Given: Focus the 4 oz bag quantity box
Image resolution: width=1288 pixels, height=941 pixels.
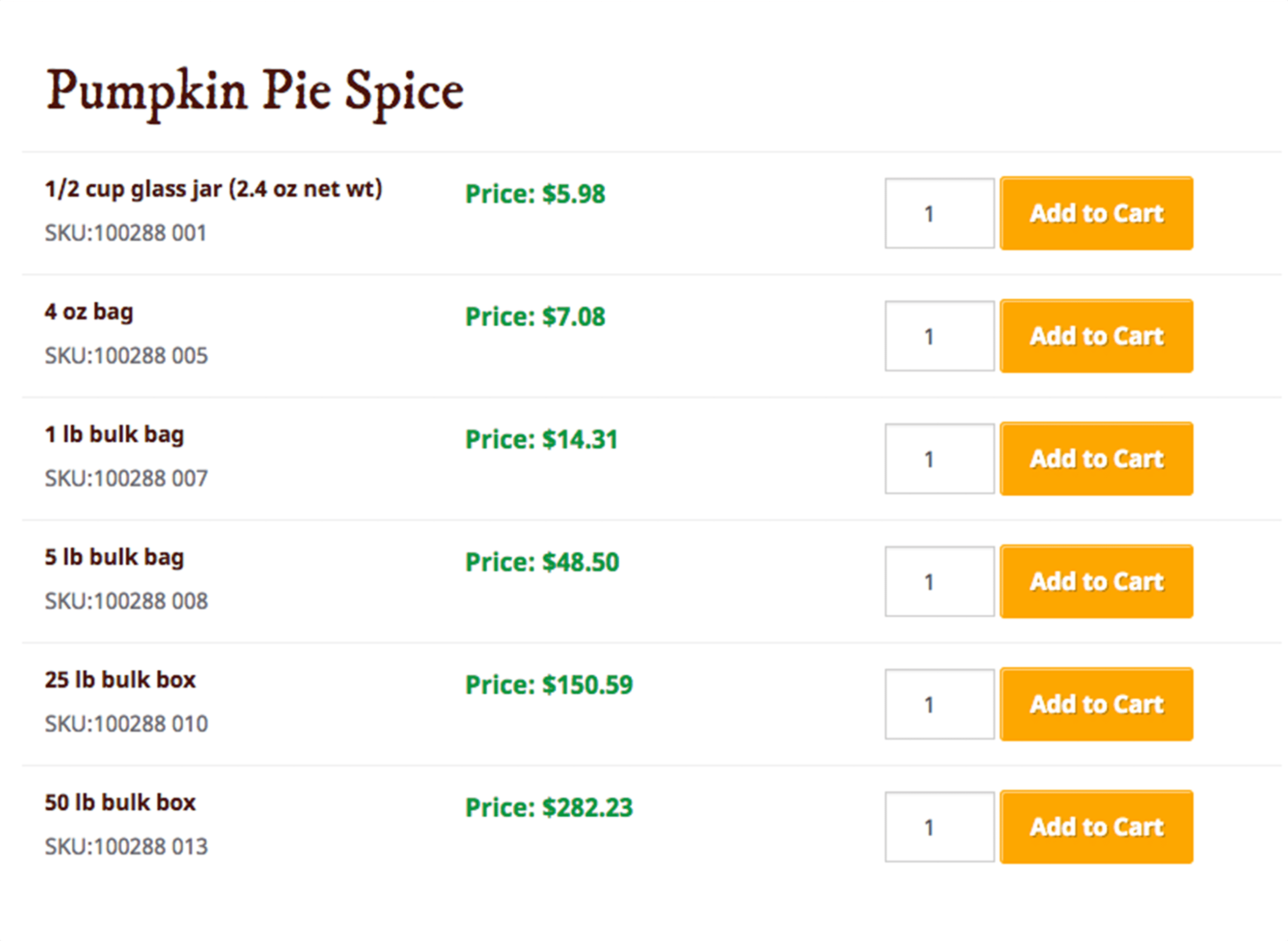Looking at the screenshot, I should click(939, 336).
